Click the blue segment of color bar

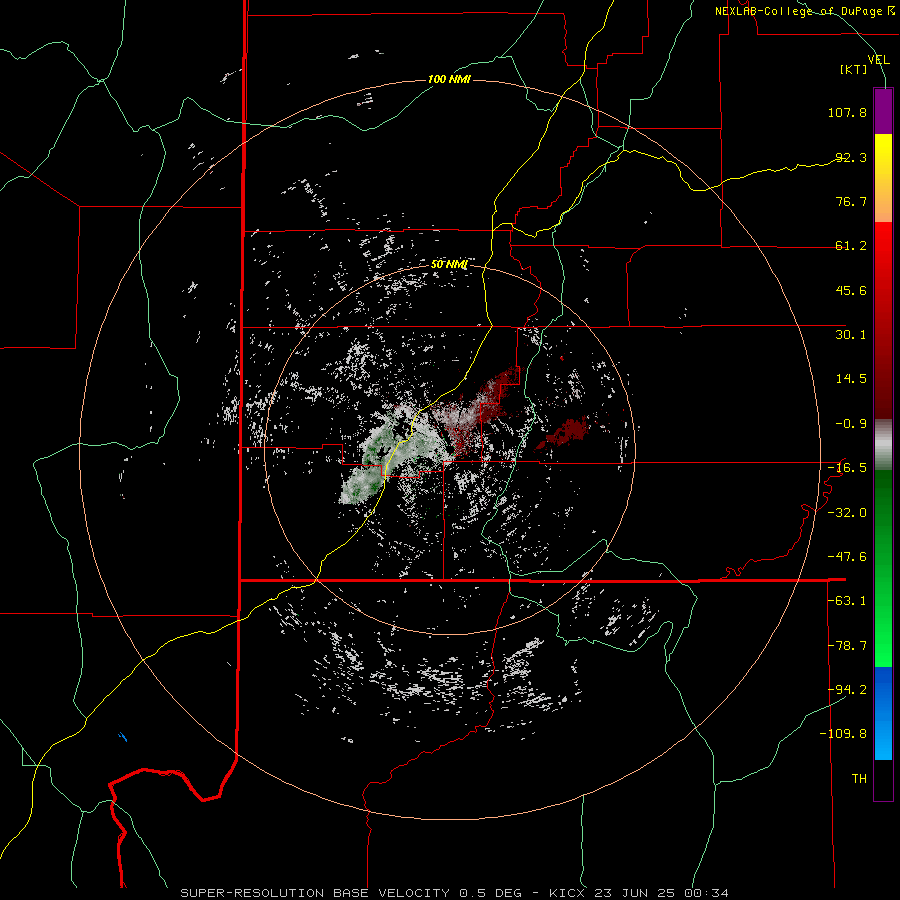click(x=883, y=713)
